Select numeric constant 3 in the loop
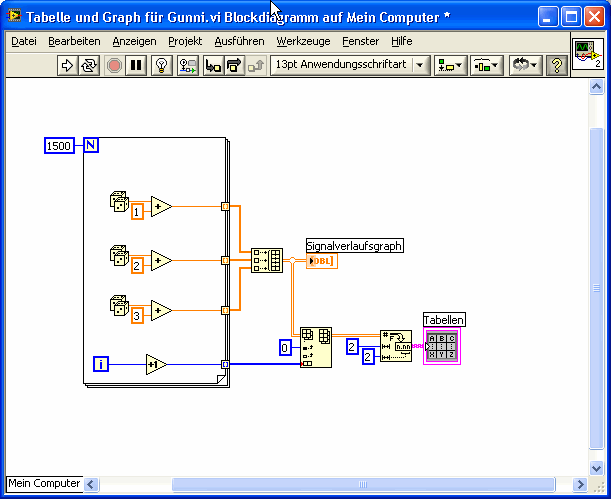The image size is (611, 499). click(137, 315)
